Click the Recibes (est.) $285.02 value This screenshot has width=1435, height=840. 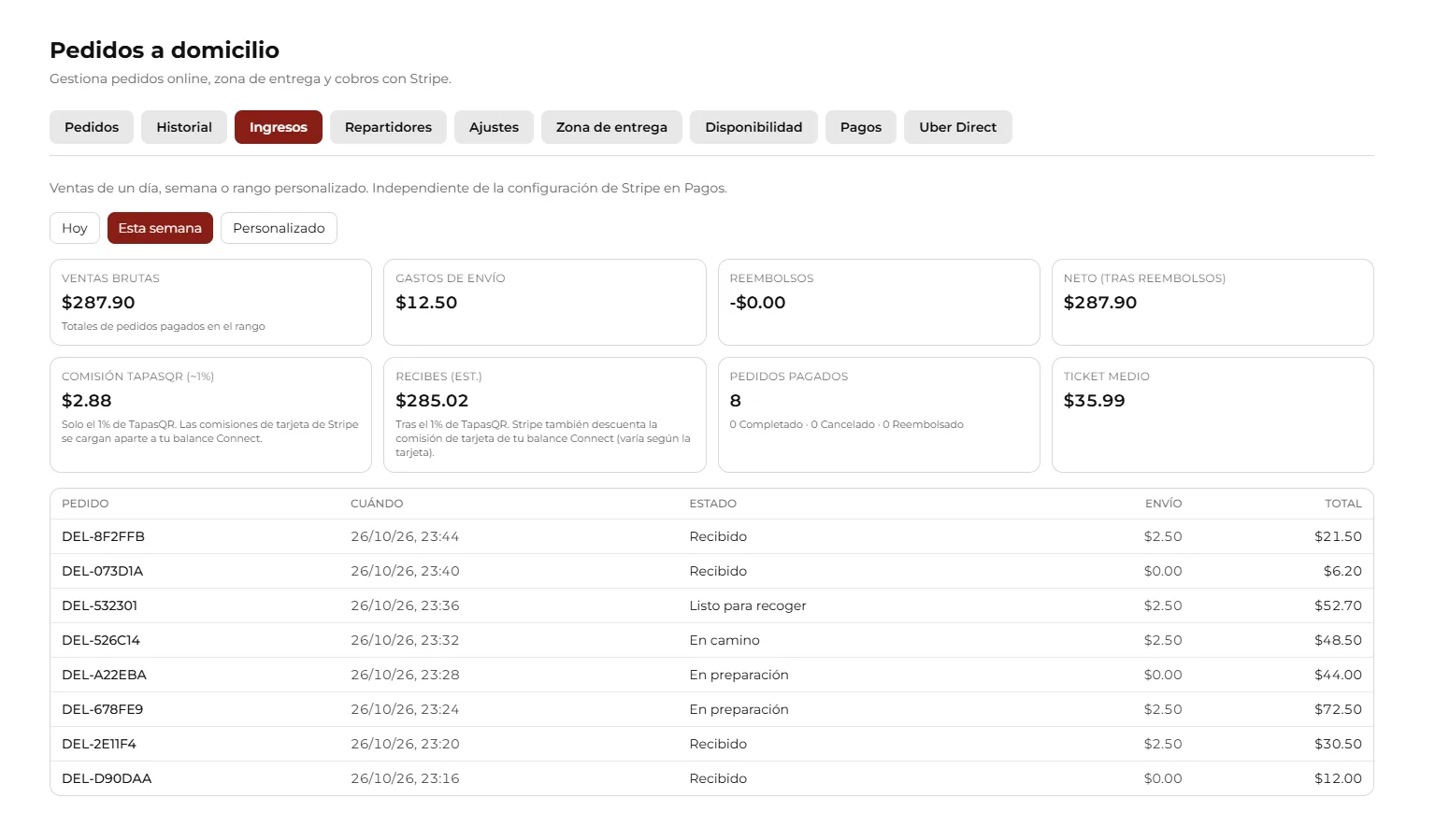[x=432, y=401]
